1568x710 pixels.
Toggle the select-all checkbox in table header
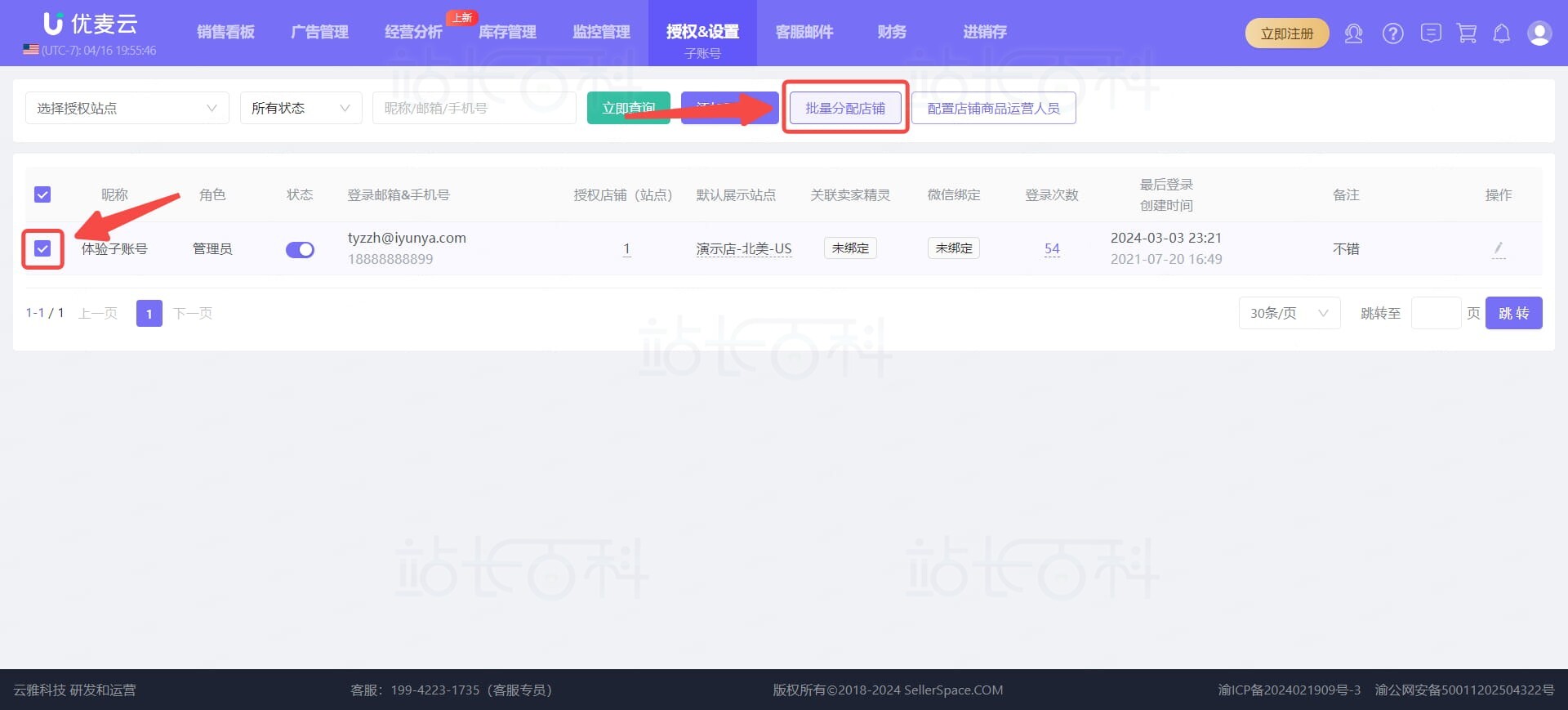pyautogui.click(x=42, y=194)
